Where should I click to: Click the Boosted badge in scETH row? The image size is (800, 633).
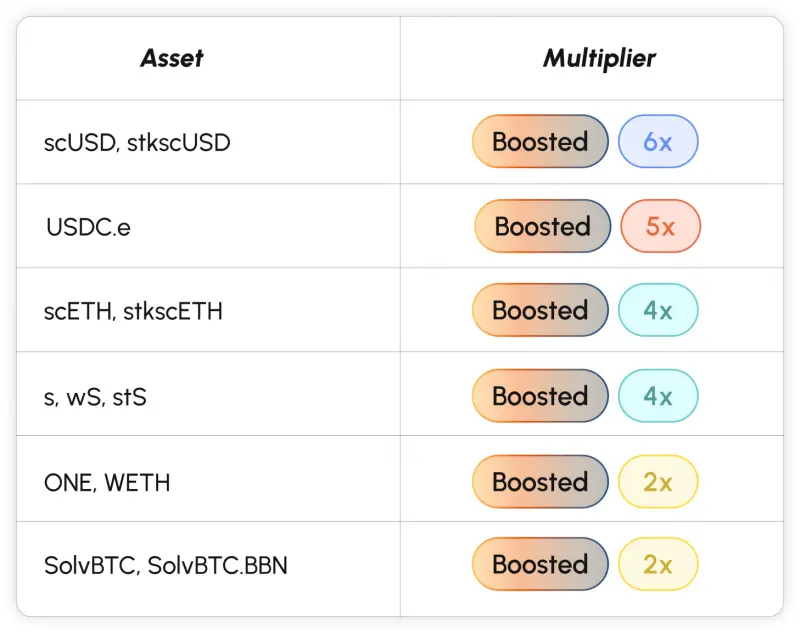(x=540, y=310)
